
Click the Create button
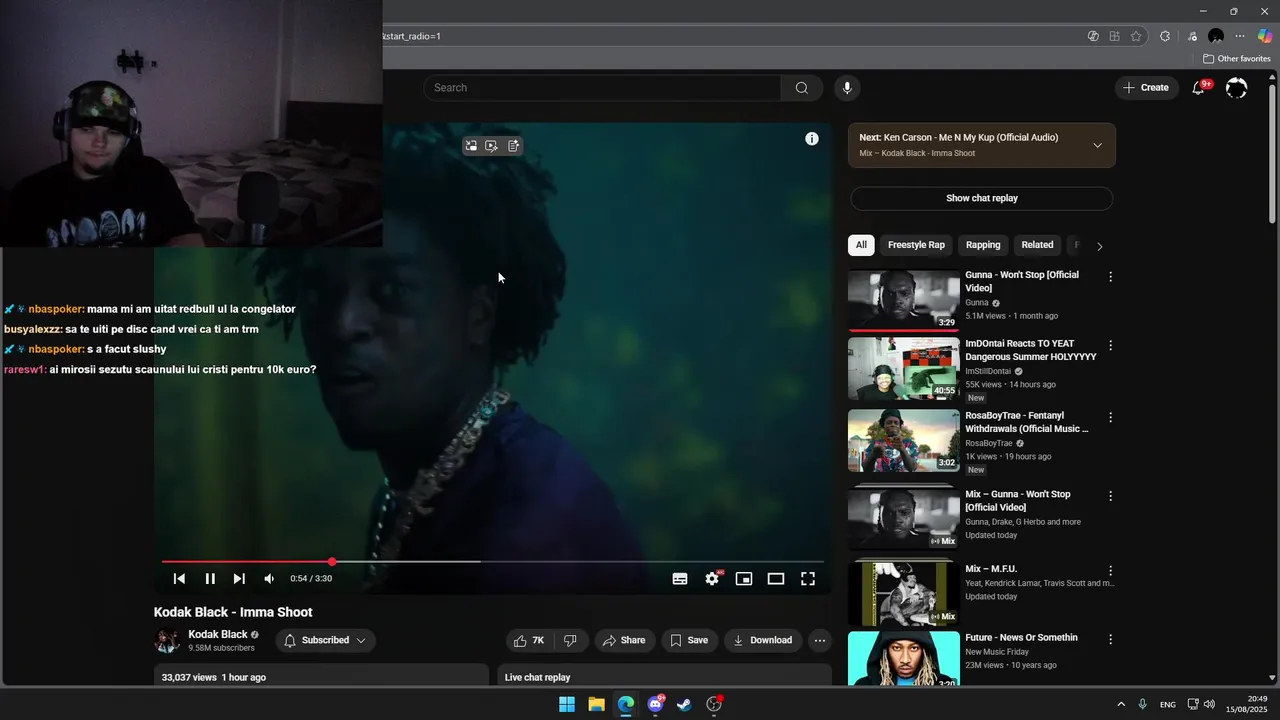pyautogui.click(x=1146, y=88)
